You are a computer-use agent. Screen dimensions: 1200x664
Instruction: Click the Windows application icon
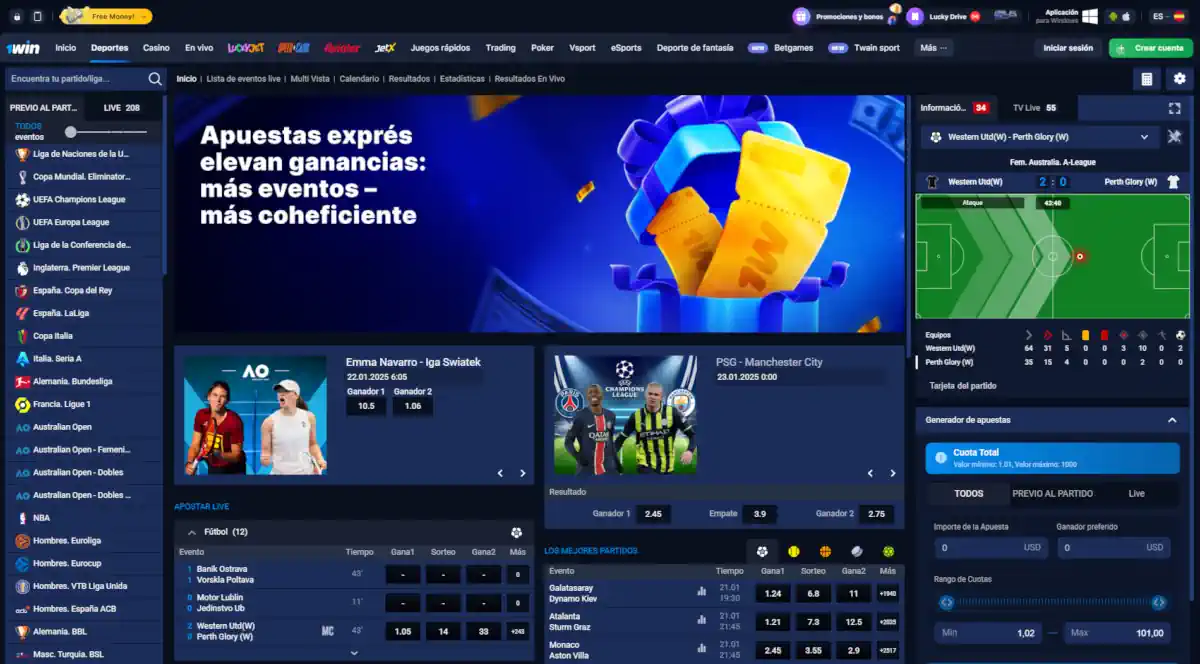(1089, 16)
